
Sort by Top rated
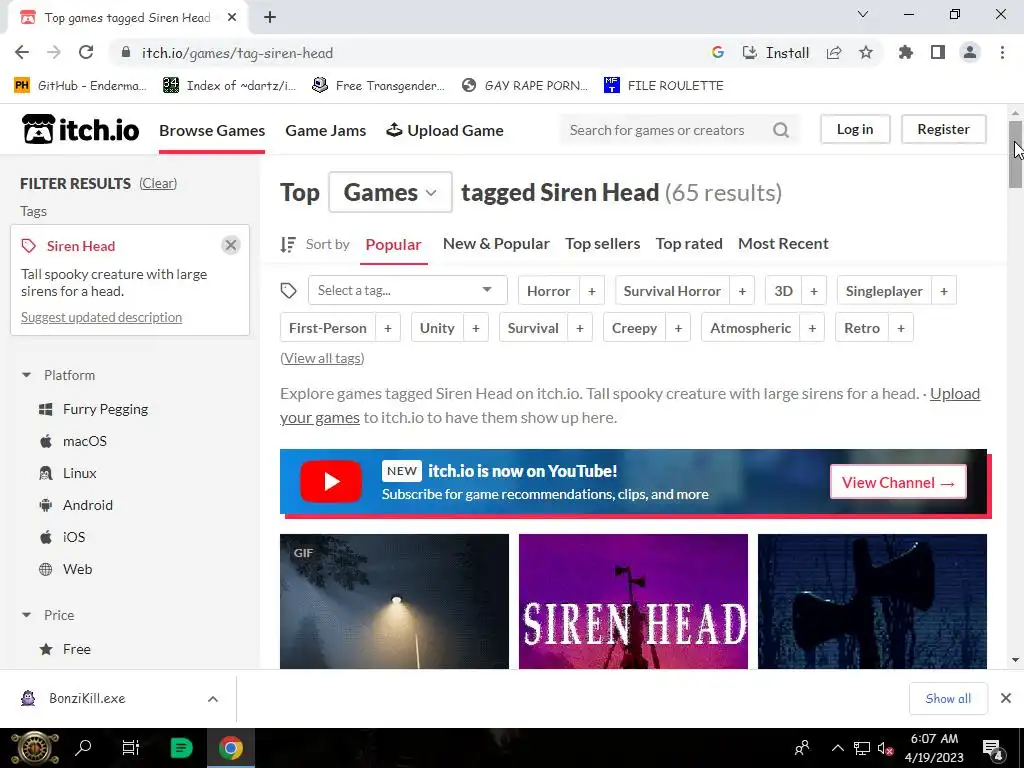pyautogui.click(x=689, y=244)
